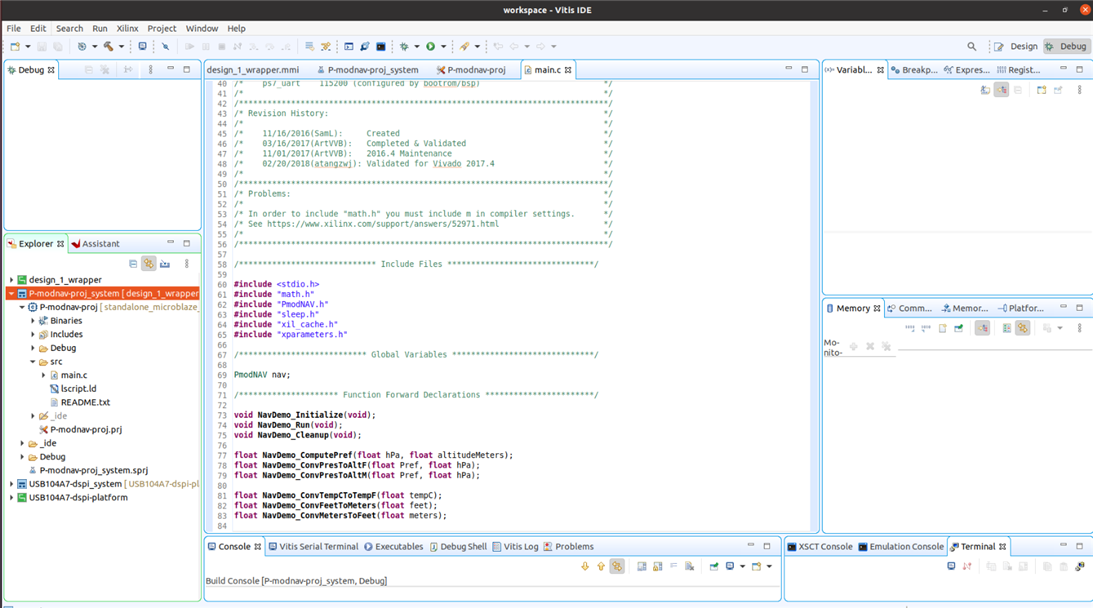Open the Project menu
This screenshot has height=608, width=1093.
(x=162, y=29)
